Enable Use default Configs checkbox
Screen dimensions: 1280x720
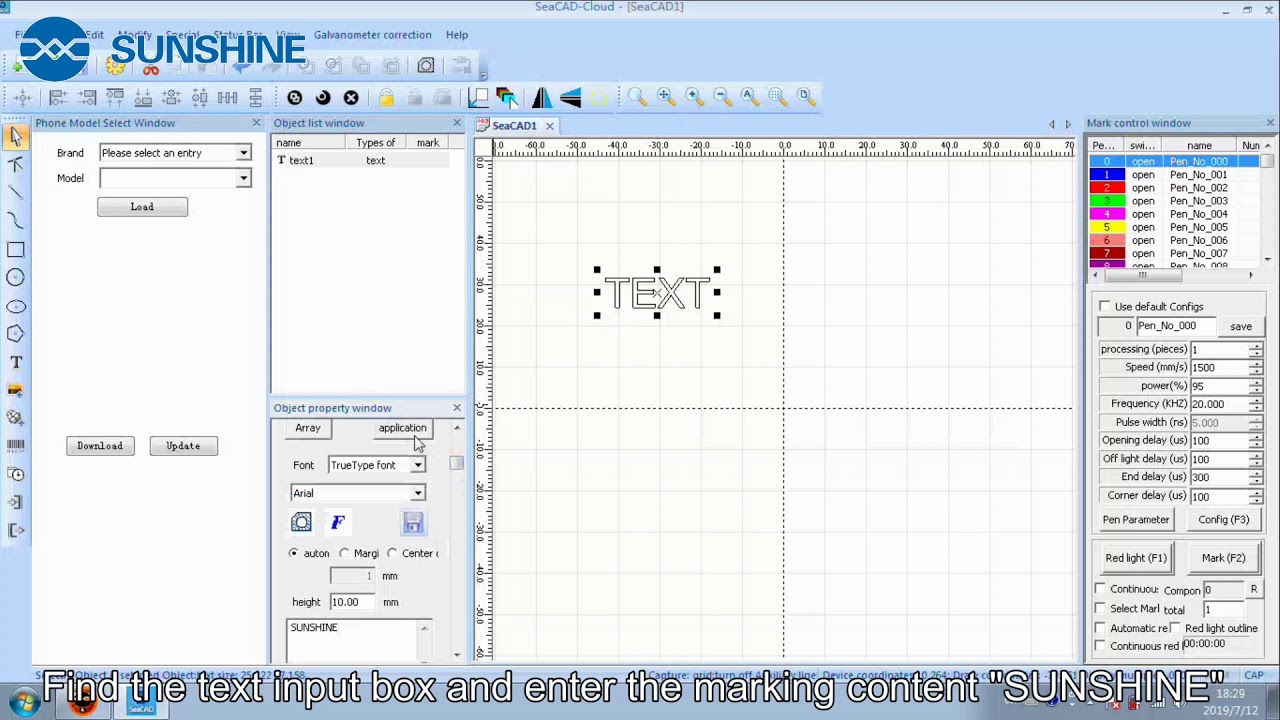(1105, 307)
